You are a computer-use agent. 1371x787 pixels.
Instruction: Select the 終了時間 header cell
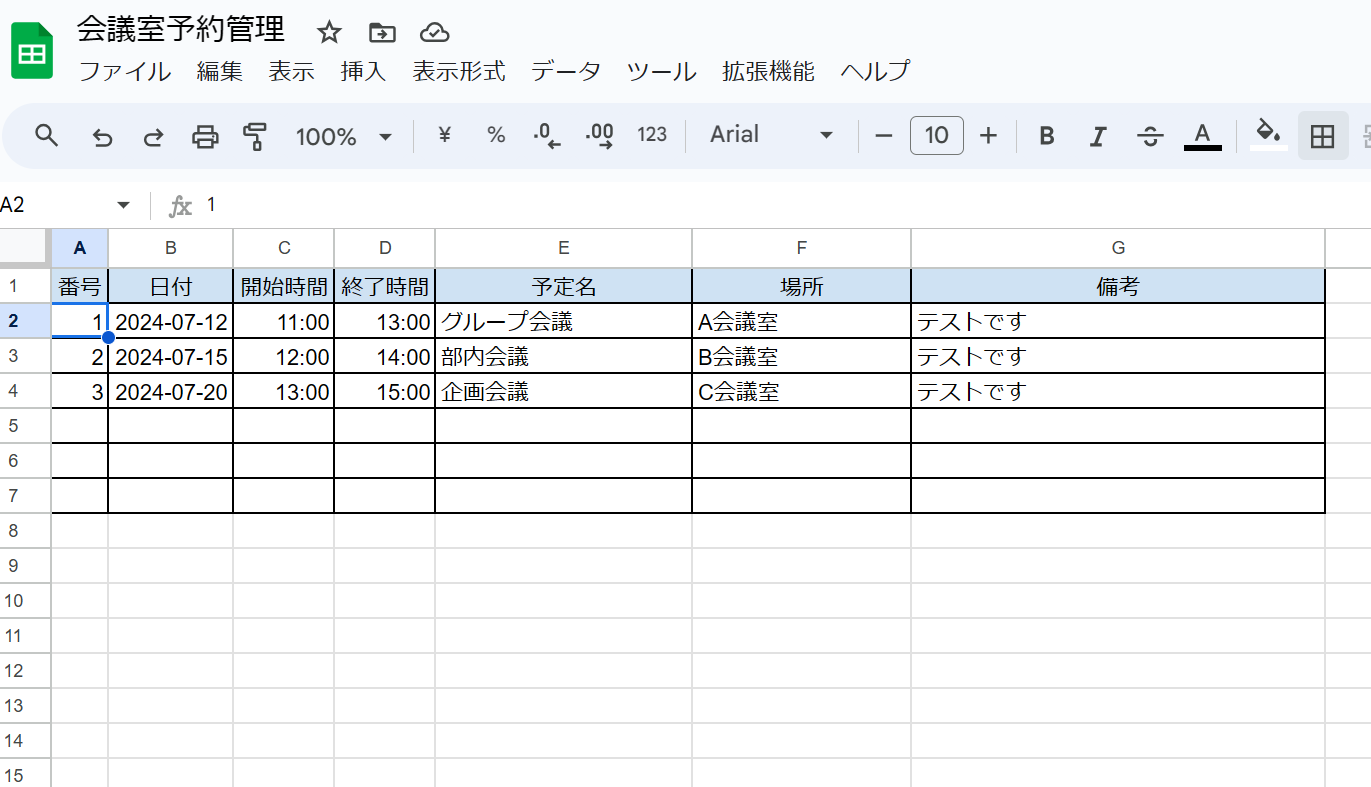point(385,286)
